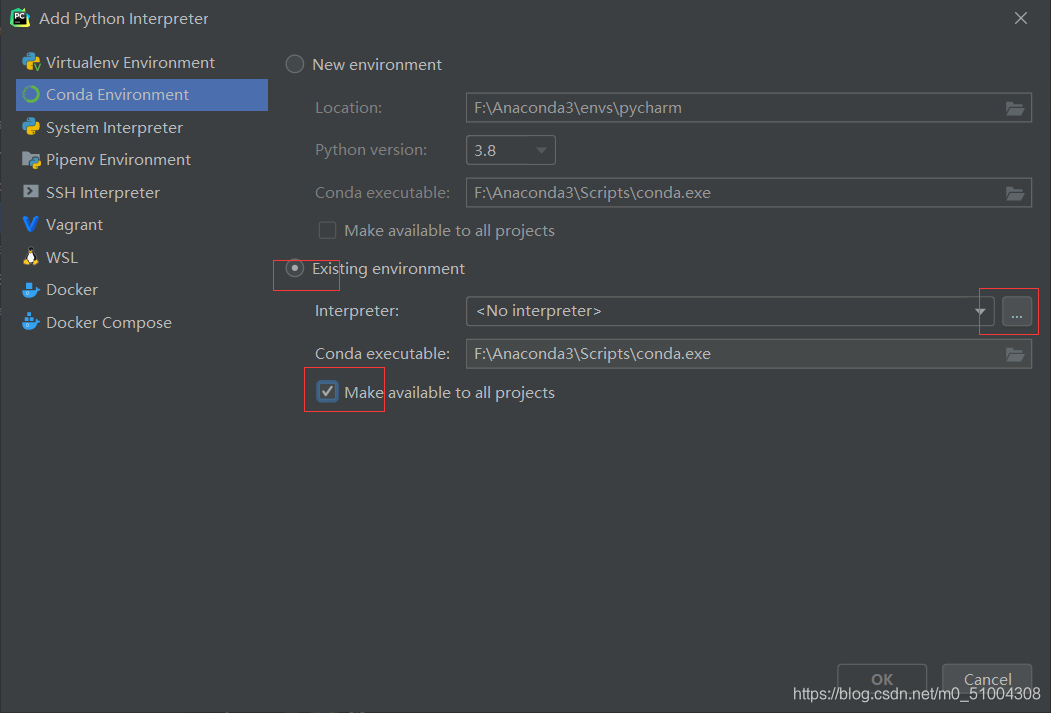Screen dimensions: 1051x713
Task: Click the PyCharm logo in title bar
Action: [20, 18]
